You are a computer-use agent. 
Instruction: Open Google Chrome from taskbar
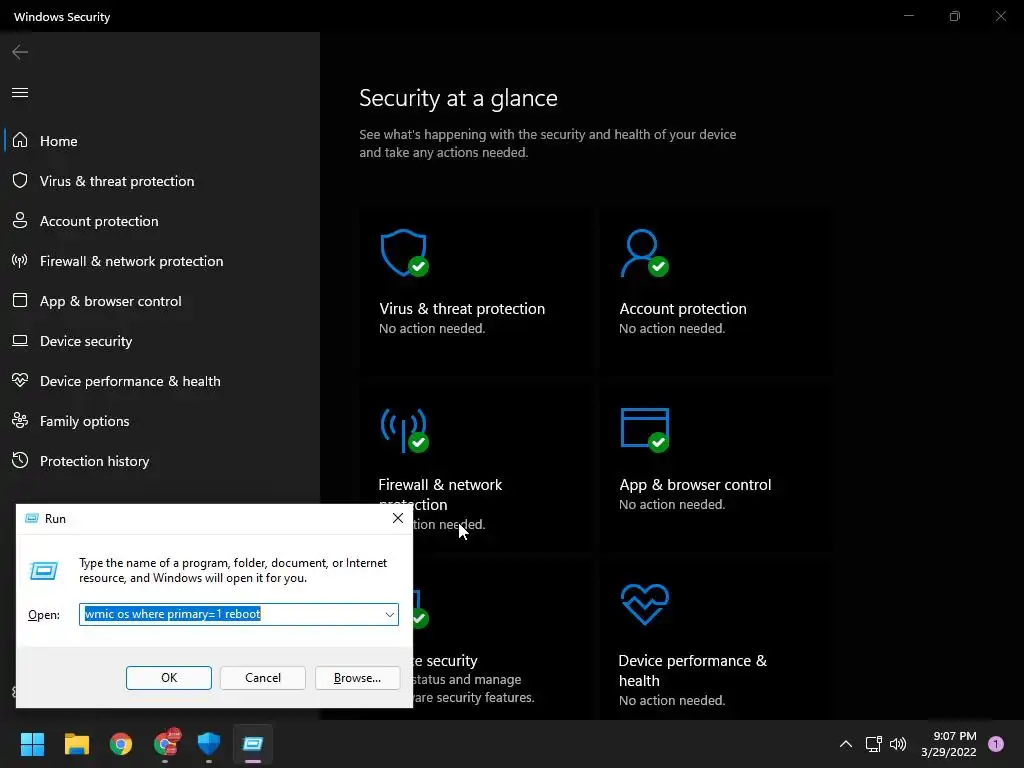(121, 744)
